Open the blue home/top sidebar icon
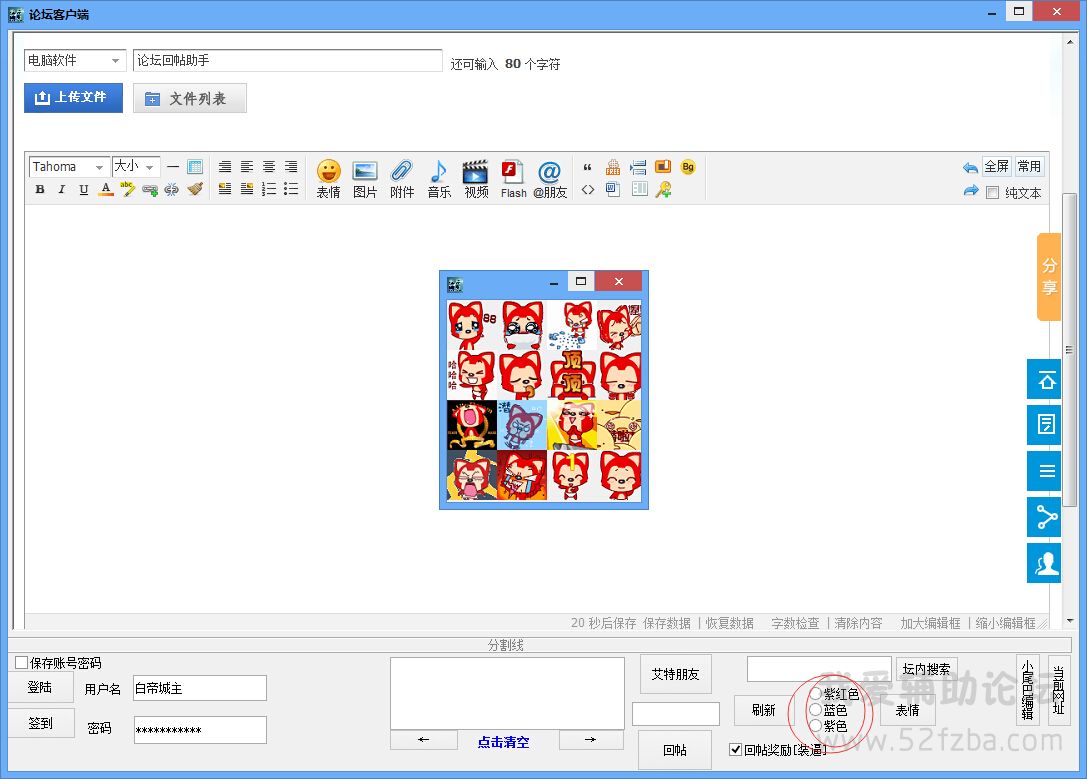This screenshot has width=1087, height=779. pyautogui.click(x=1044, y=379)
